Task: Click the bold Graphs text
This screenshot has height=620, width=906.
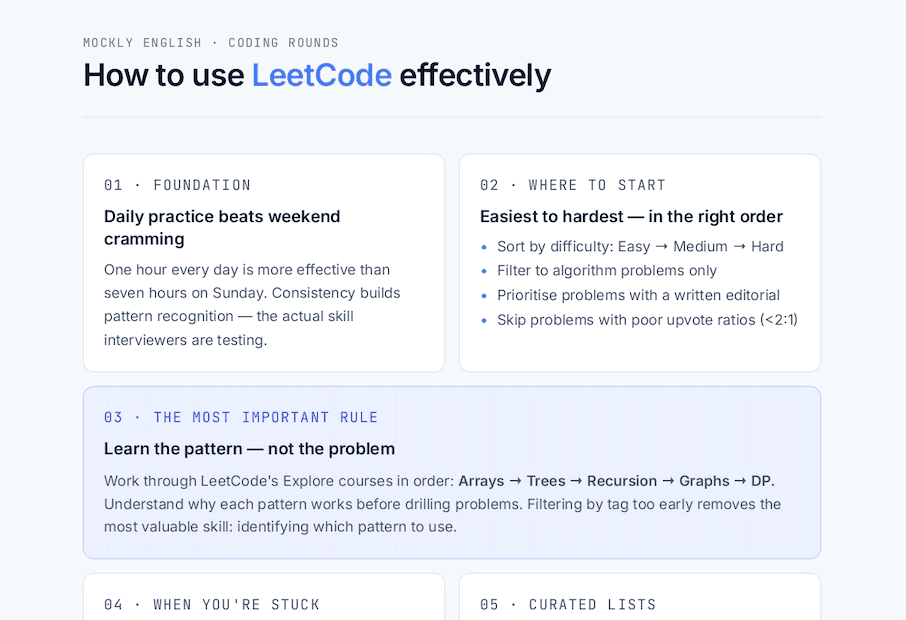Action: point(704,481)
